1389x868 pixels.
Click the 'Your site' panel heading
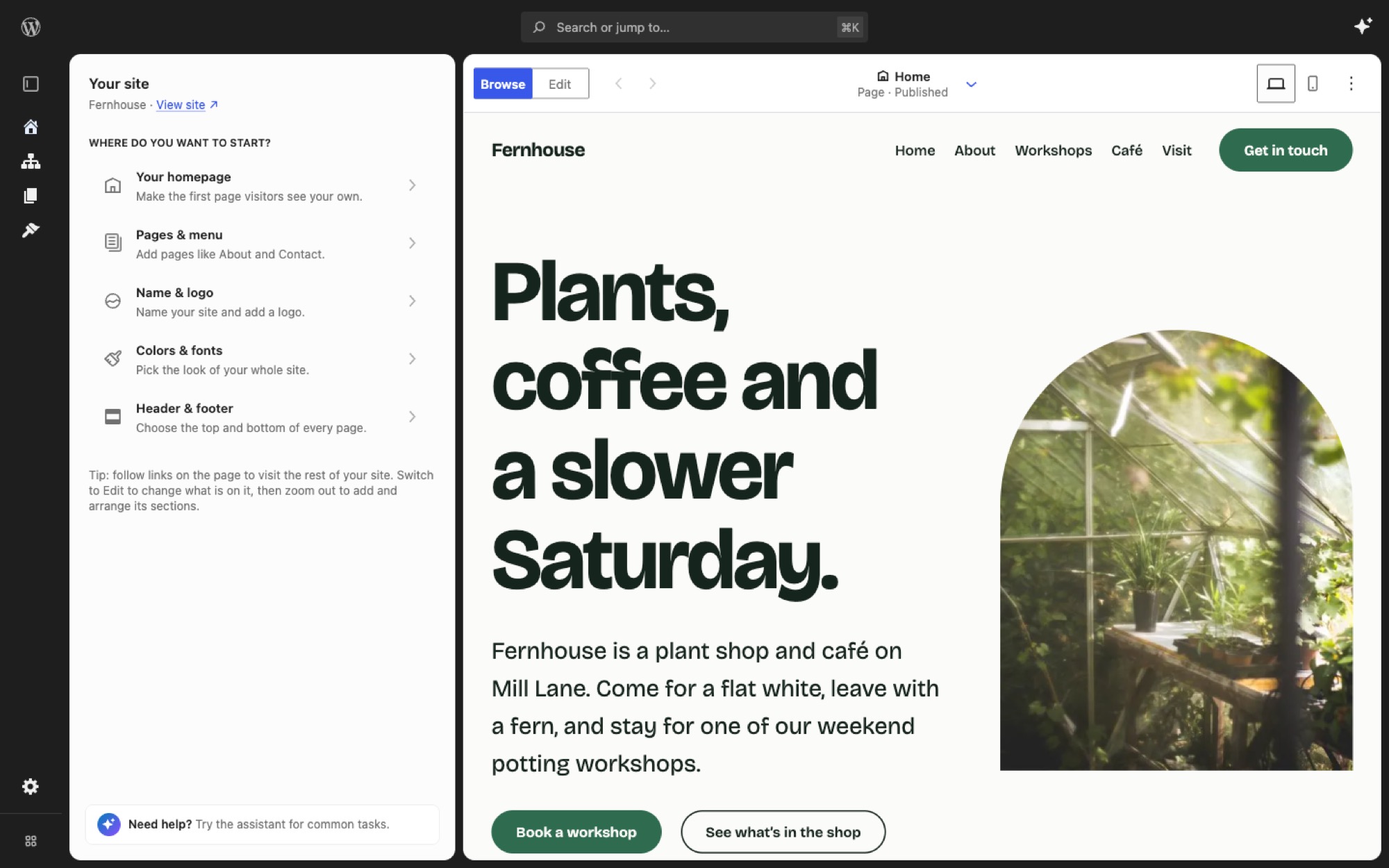pyautogui.click(x=119, y=83)
